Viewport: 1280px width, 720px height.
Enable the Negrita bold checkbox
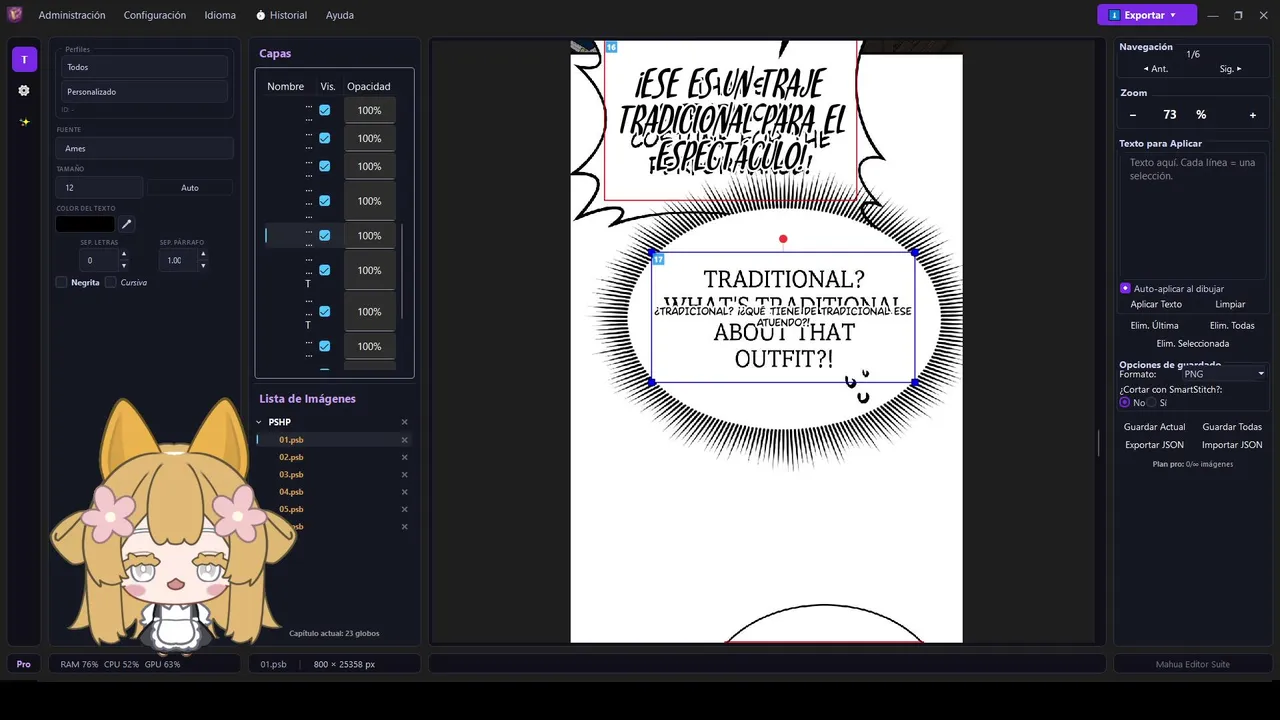(x=62, y=282)
